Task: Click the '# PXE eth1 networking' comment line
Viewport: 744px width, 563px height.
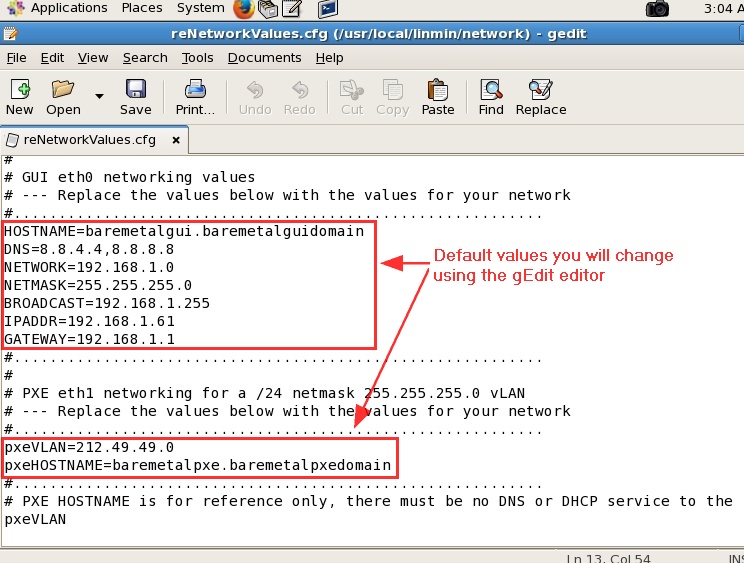Action: [x=264, y=393]
